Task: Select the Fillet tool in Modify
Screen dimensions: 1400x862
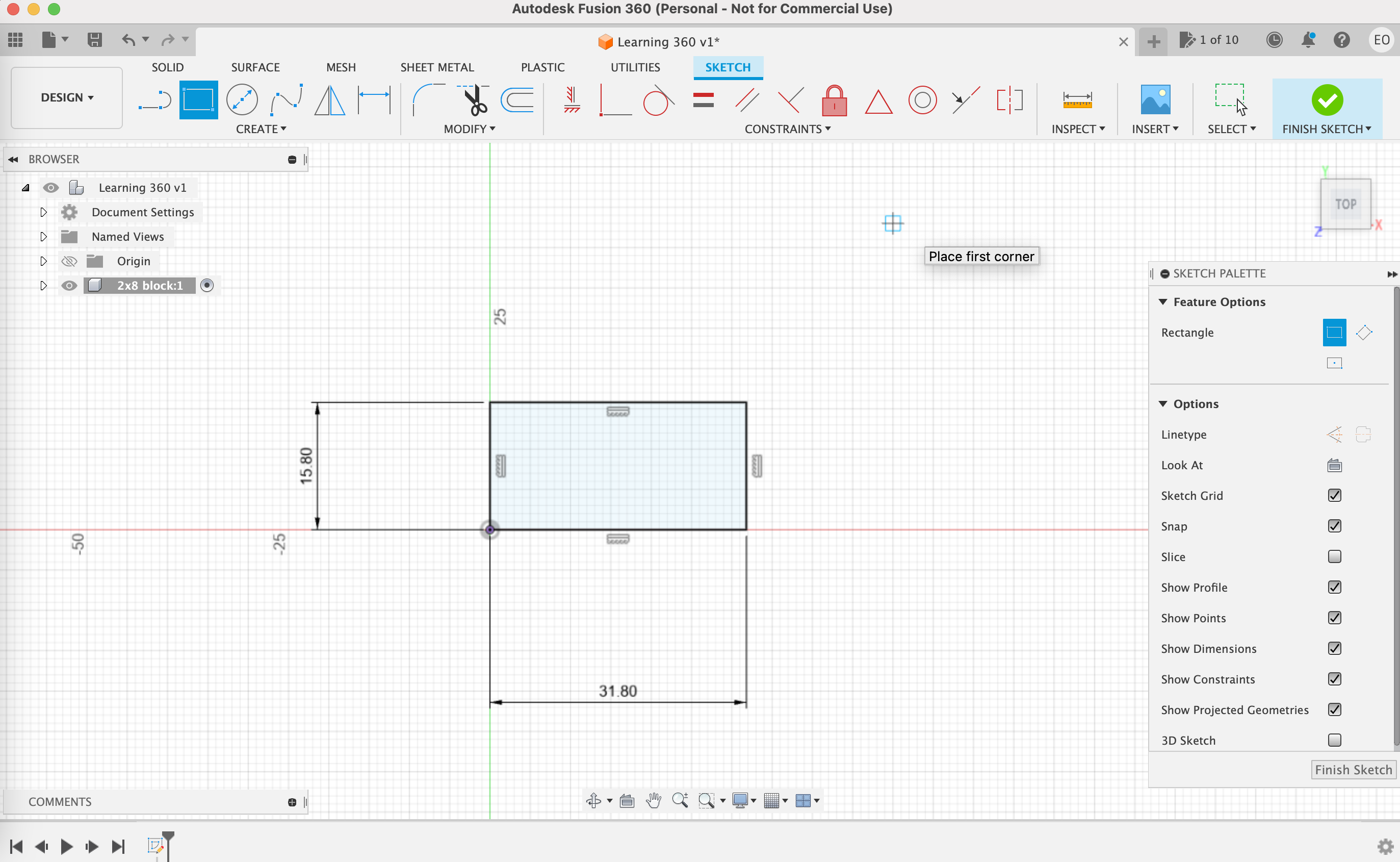Action: (428, 100)
